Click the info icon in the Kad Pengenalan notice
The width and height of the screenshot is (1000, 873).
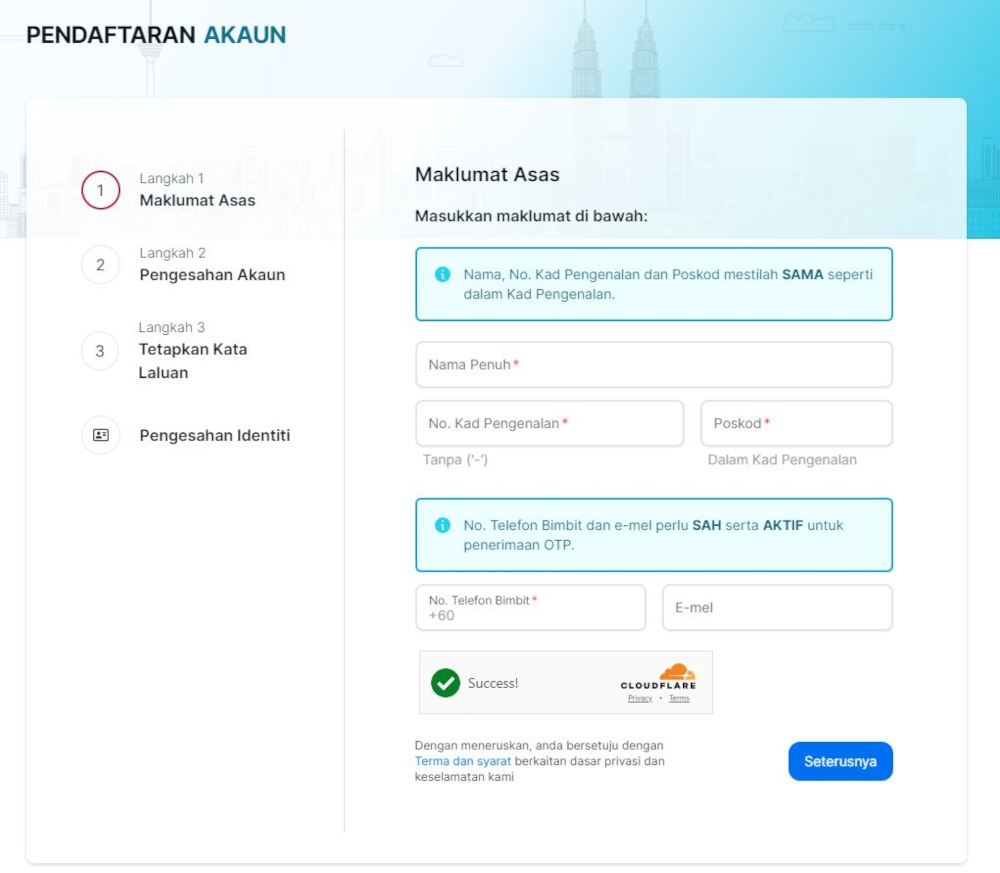[x=441, y=273]
